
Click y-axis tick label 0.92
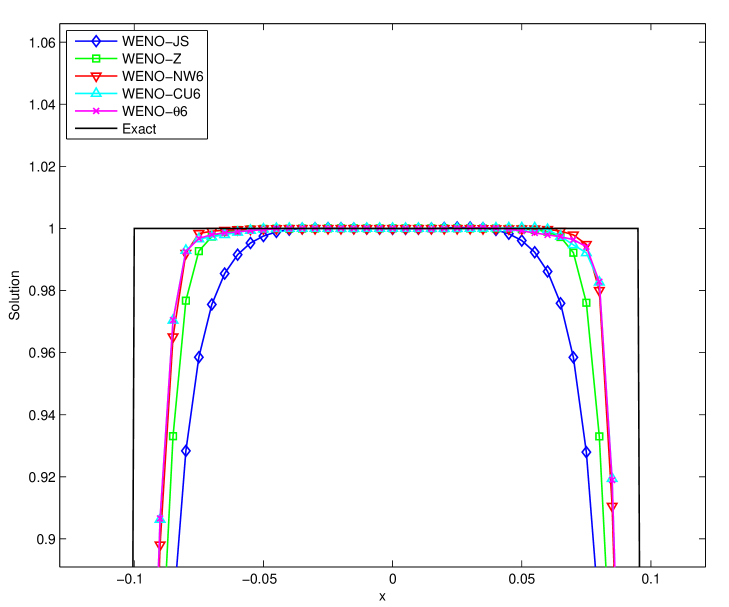(x=42, y=477)
